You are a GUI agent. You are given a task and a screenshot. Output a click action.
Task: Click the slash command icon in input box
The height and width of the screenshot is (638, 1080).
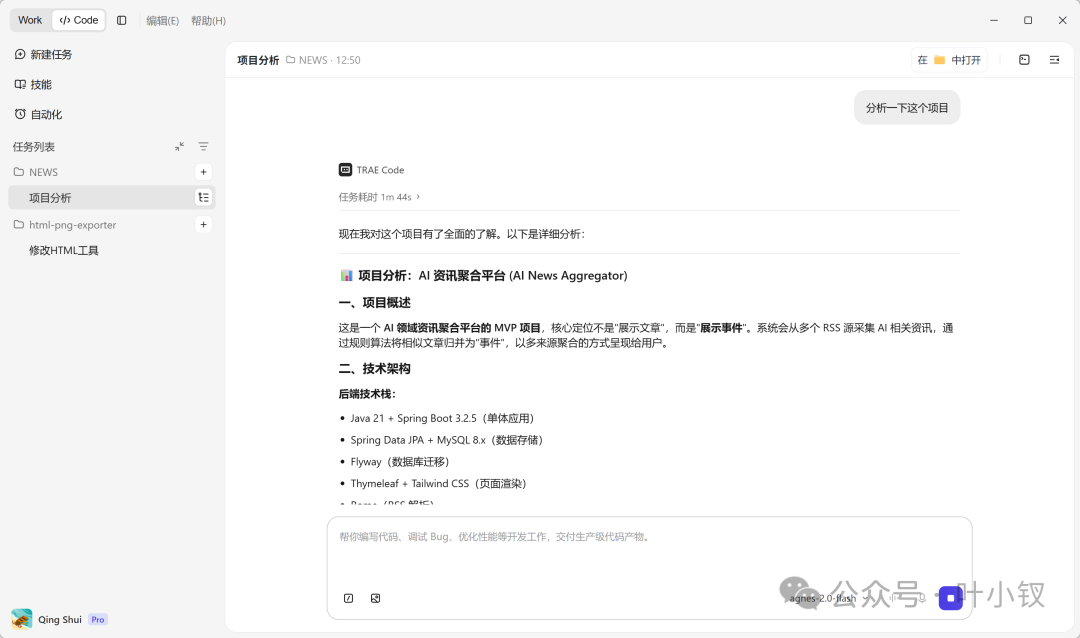pyautogui.click(x=349, y=598)
